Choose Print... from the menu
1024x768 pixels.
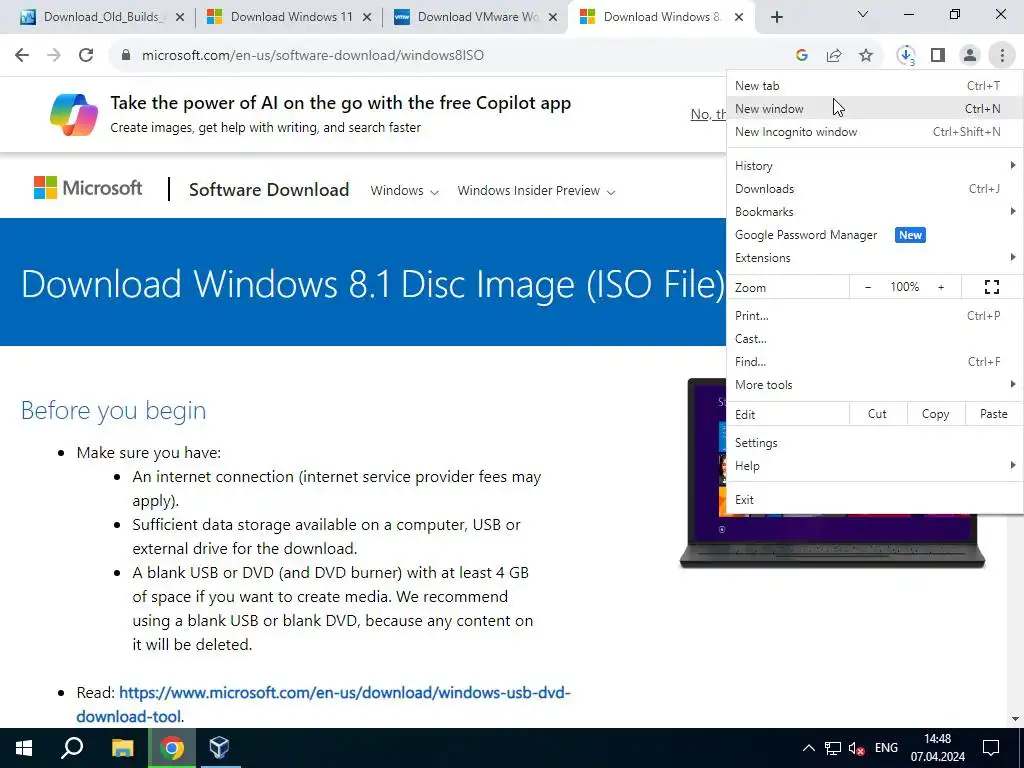coord(874,315)
